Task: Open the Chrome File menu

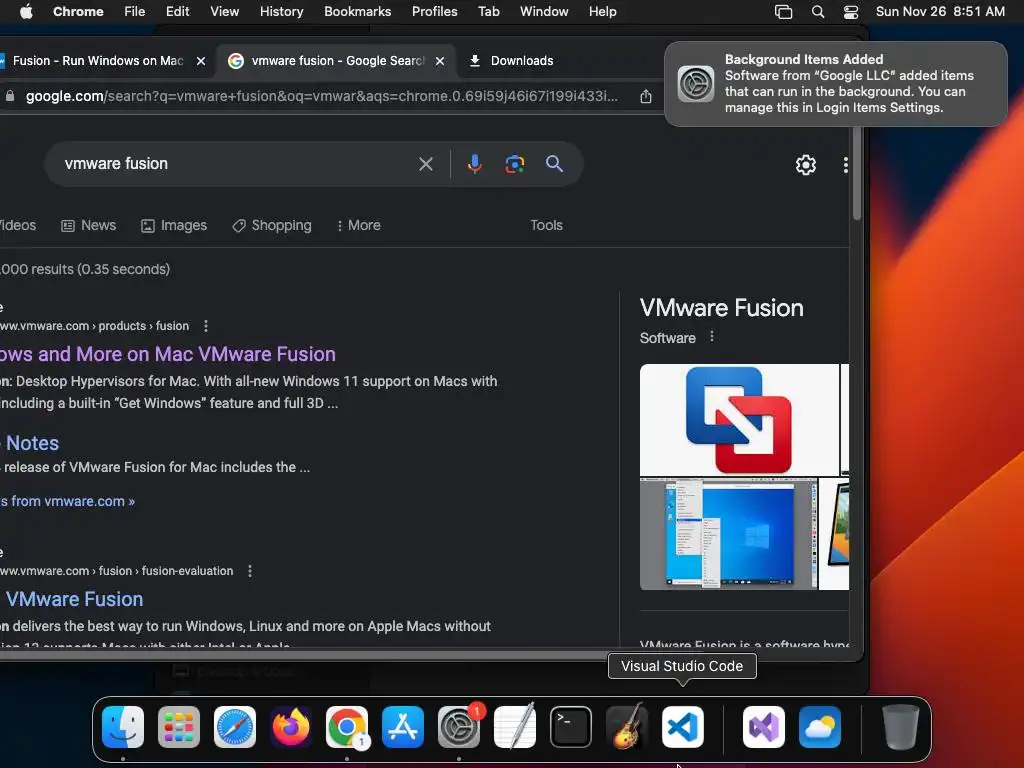Action: [x=135, y=12]
